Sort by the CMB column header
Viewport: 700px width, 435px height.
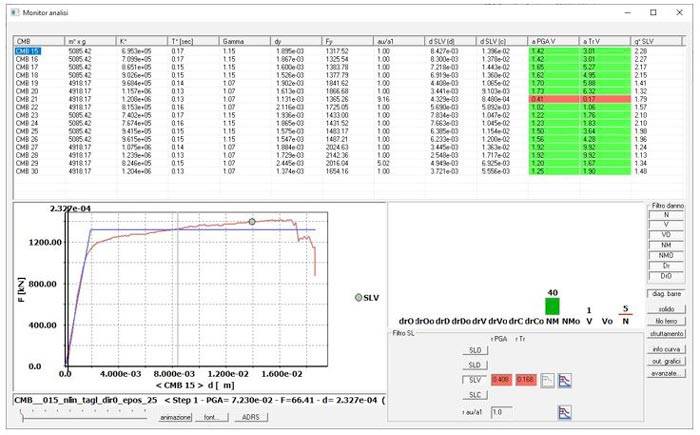pyautogui.click(x=39, y=41)
